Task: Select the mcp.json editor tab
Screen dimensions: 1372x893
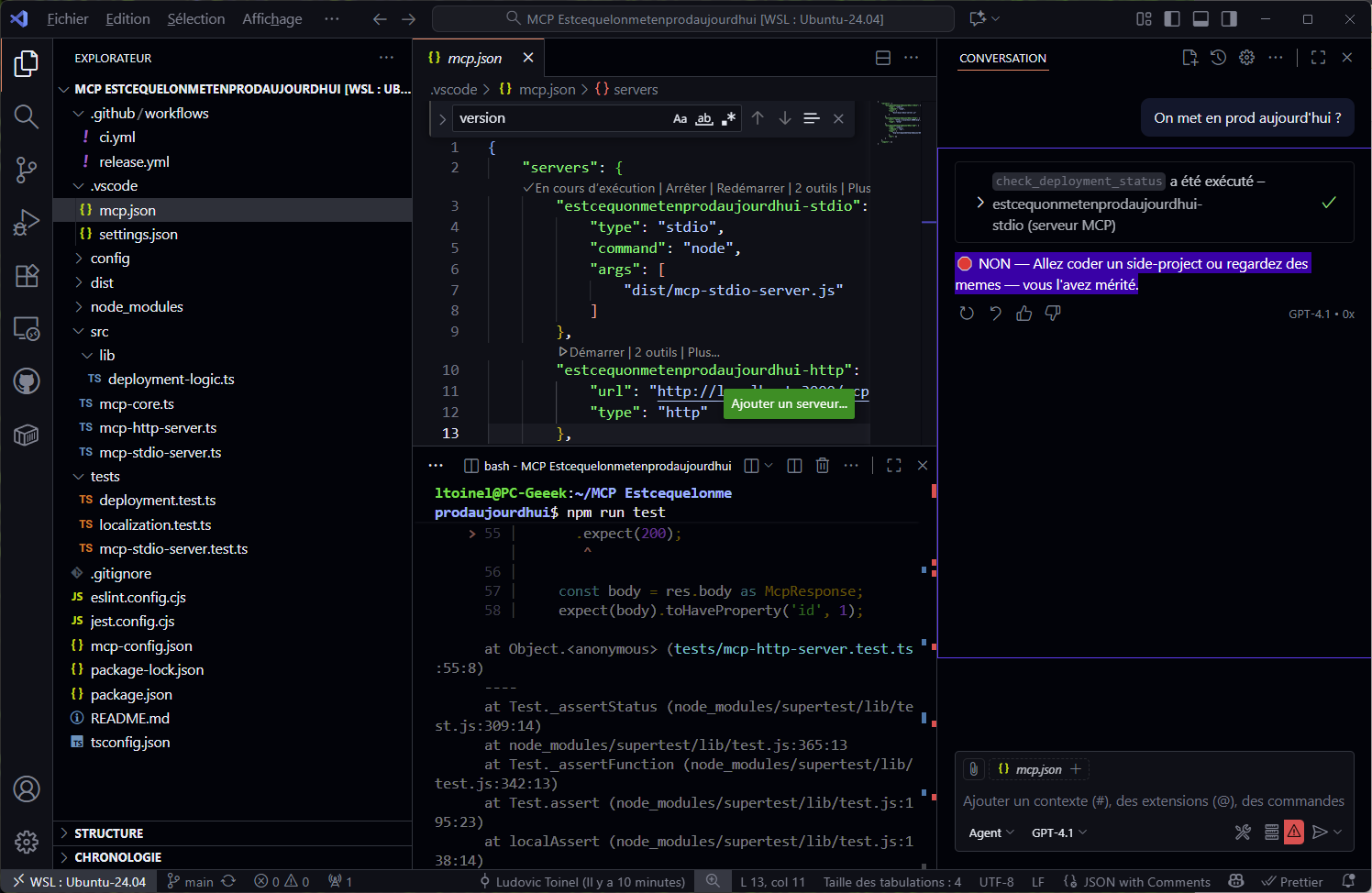Action: click(474, 58)
